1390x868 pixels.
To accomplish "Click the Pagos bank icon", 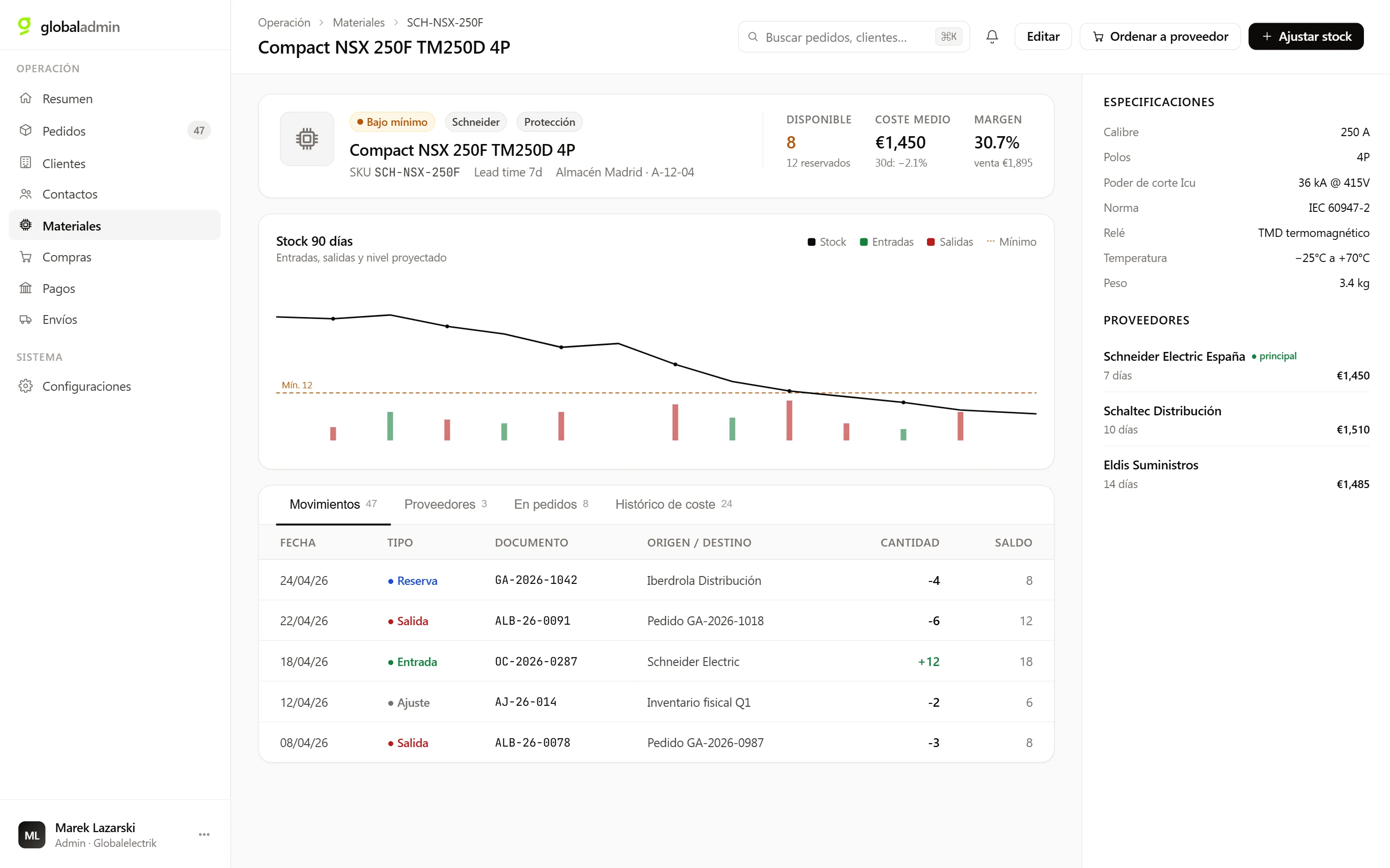I will tap(25, 288).
